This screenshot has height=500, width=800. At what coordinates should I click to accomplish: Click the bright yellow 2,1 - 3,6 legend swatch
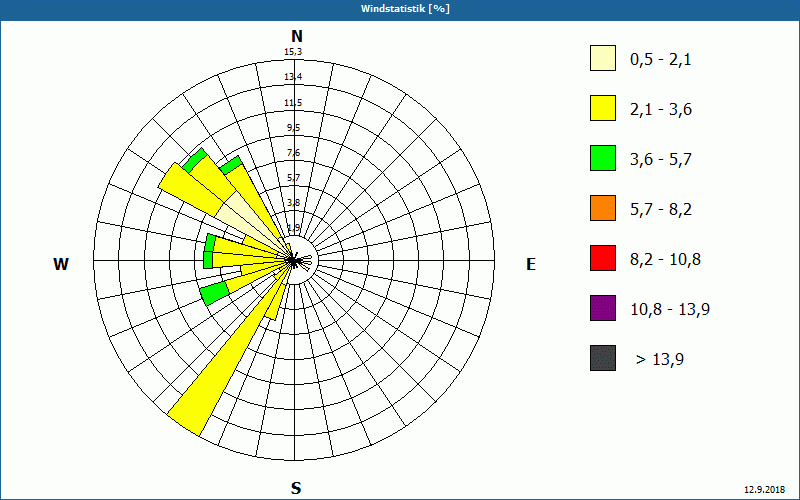point(603,108)
